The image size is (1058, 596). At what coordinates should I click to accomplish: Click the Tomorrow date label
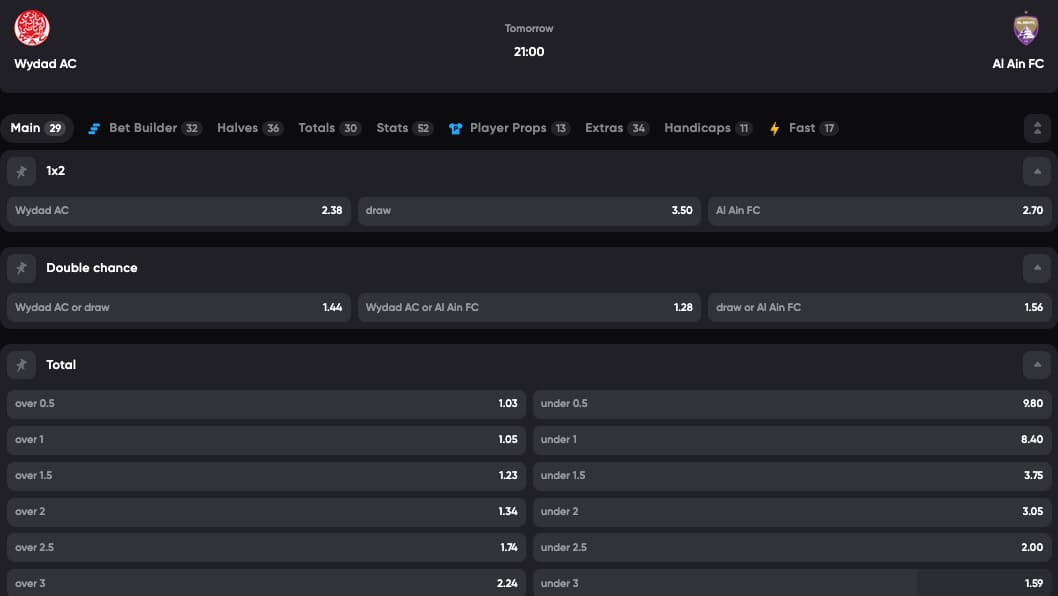coord(529,28)
